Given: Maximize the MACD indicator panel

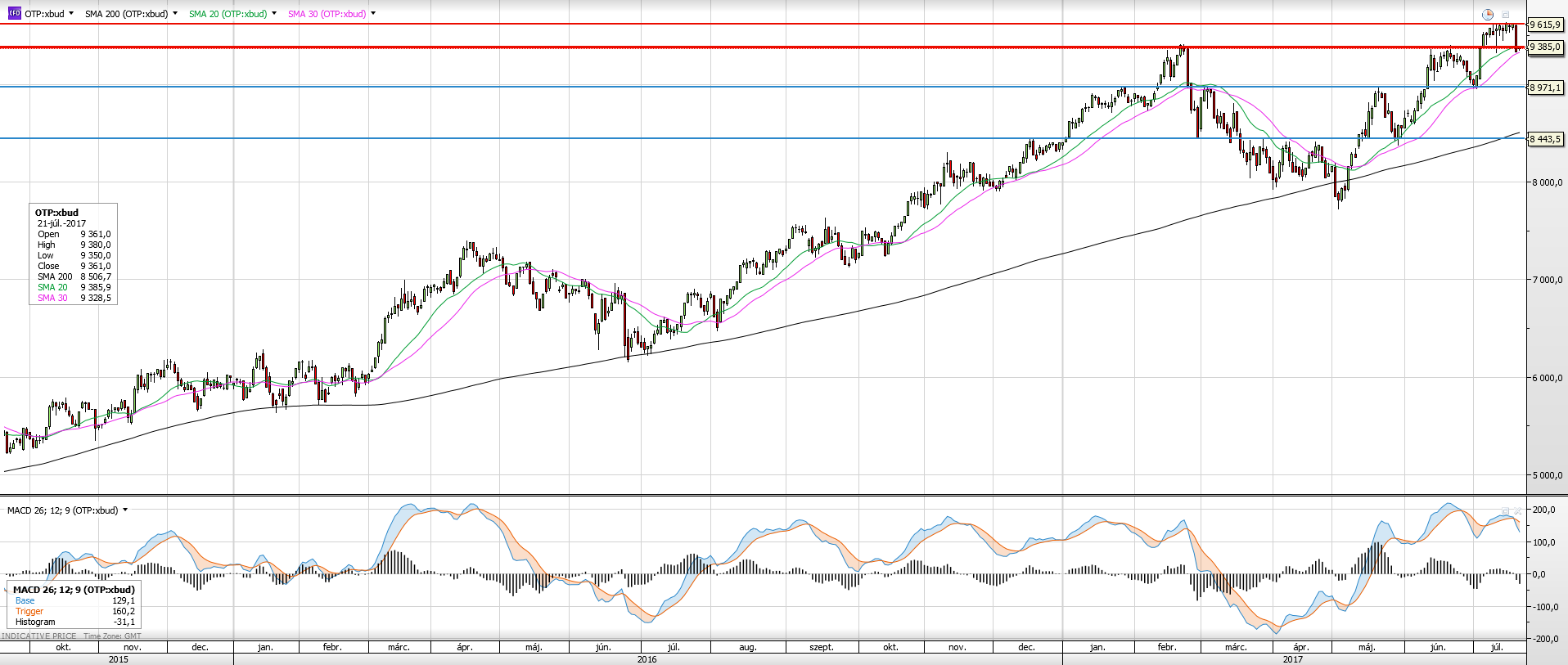Looking at the screenshot, I should coord(1505,511).
